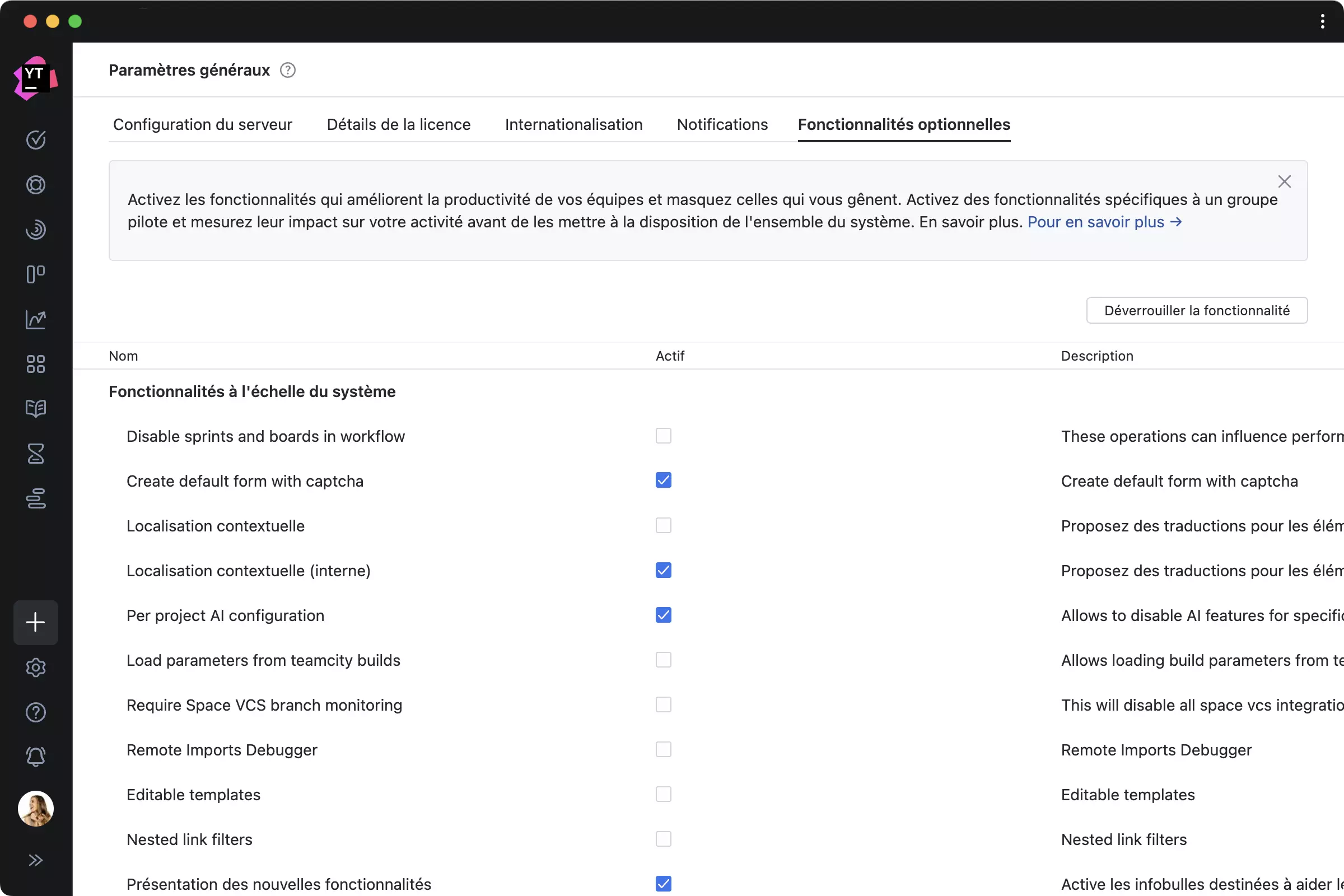Viewport: 1344px width, 896px height.
Task: Switch to Configuration du serveur tab
Action: (x=202, y=124)
